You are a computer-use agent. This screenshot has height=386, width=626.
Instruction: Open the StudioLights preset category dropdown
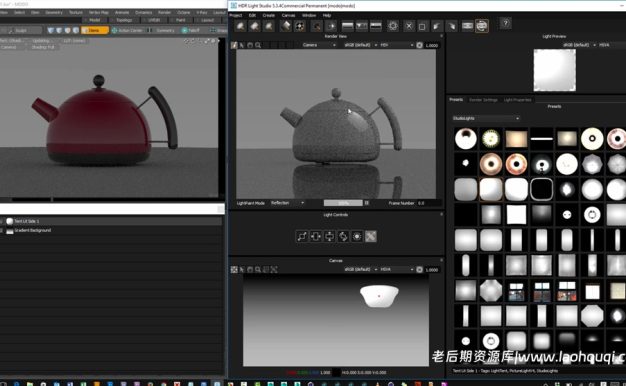point(486,118)
